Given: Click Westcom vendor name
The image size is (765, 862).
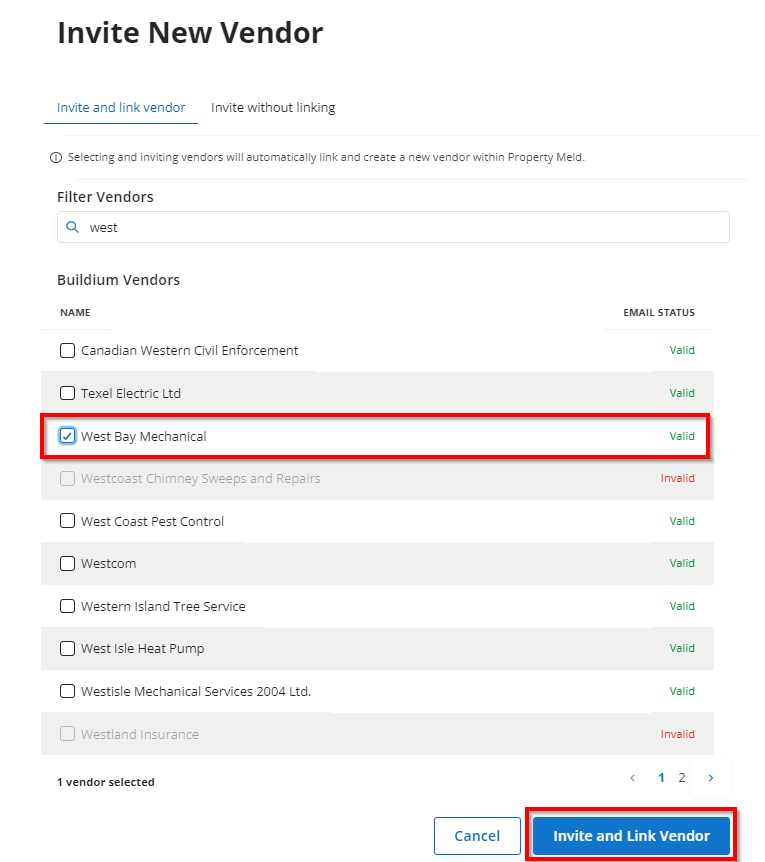Looking at the screenshot, I should point(109,563).
